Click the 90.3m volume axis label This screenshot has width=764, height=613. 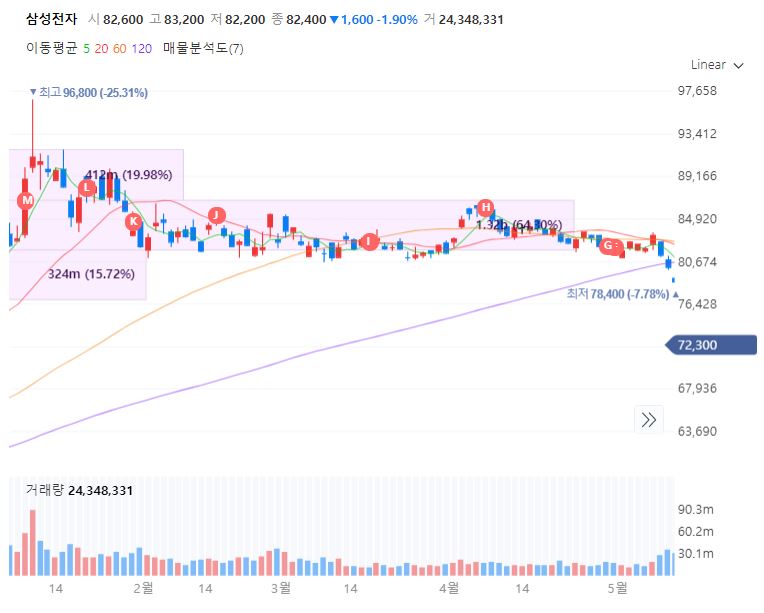point(695,510)
